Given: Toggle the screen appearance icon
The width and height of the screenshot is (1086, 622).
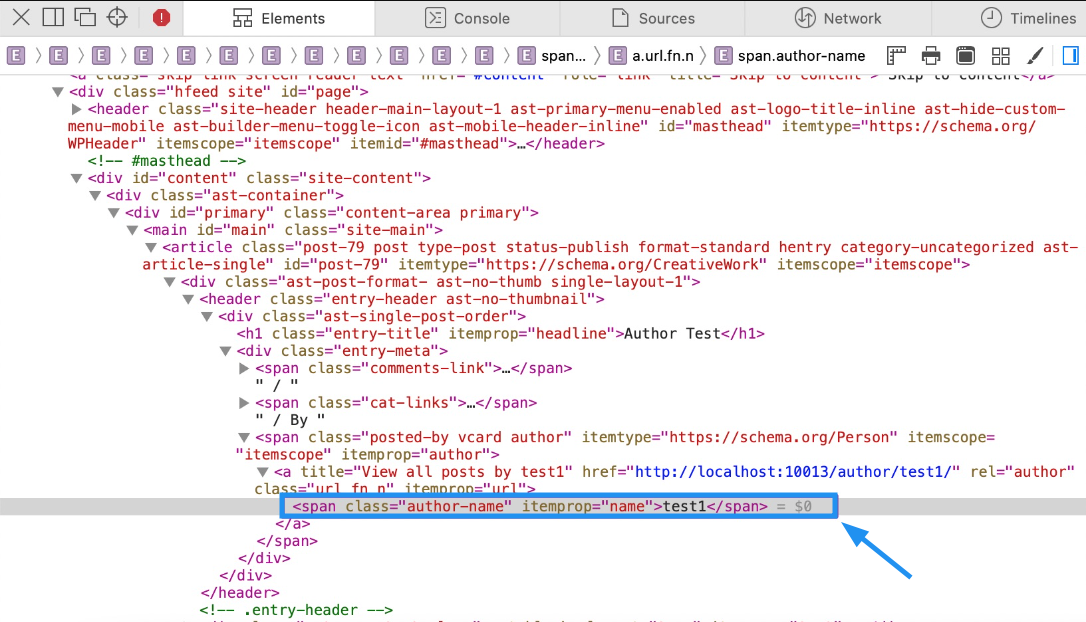Looking at the screenshot, I should [965, 55].
